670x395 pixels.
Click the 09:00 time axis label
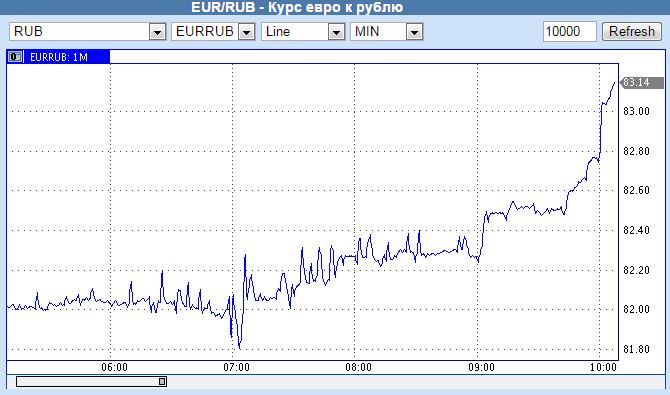pyautogui.click(x=481, y=368)
